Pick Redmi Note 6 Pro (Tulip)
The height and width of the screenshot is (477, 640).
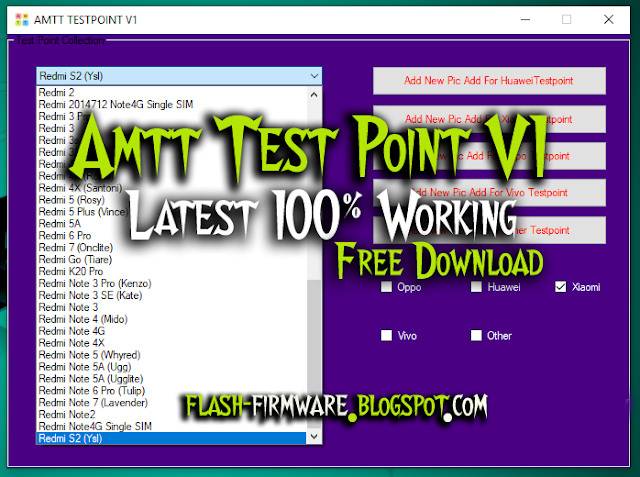coord(171,390)
